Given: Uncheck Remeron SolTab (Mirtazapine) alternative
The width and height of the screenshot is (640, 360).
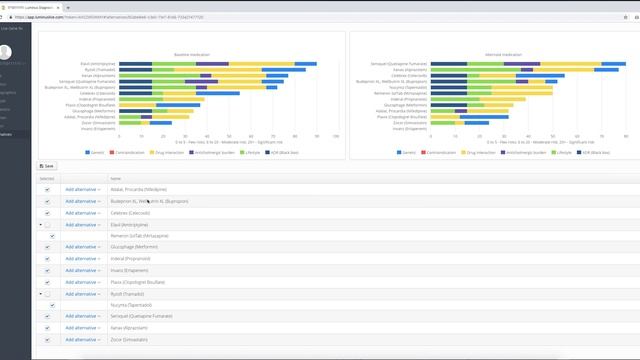Looking at the screenshot, I should 52,236.
